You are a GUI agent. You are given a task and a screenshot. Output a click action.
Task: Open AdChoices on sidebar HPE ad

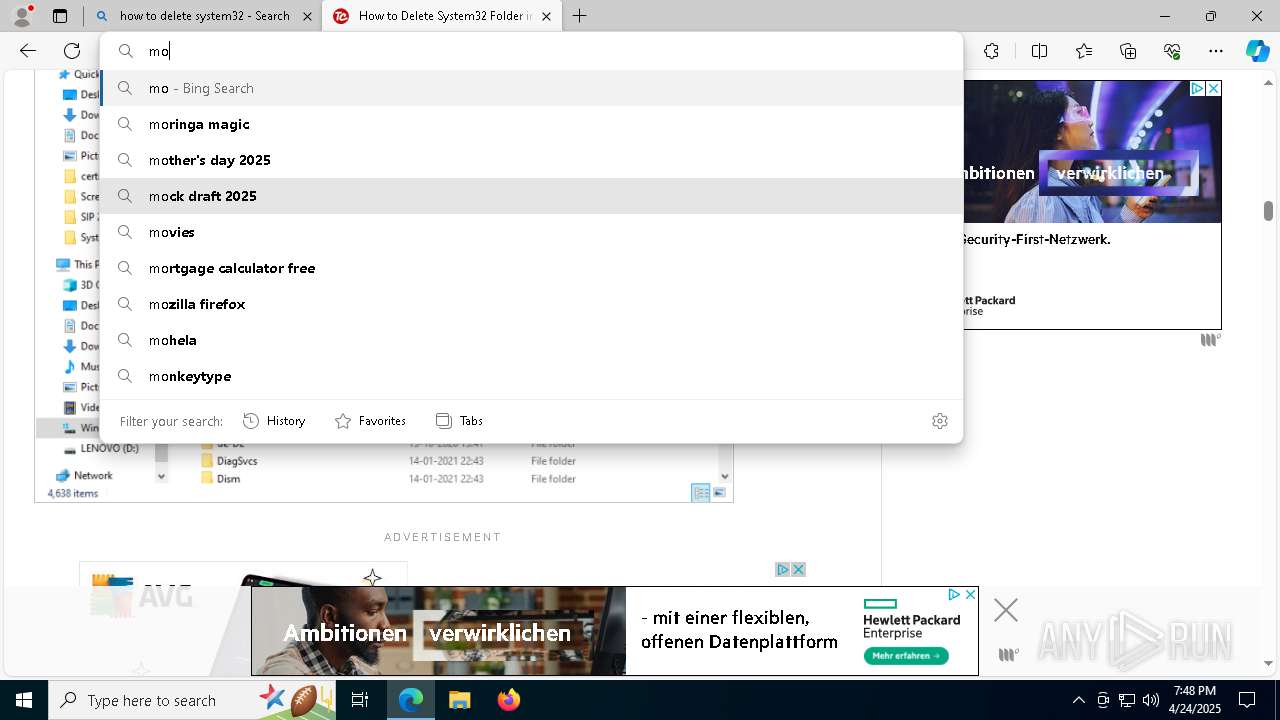pos(1197,89)
